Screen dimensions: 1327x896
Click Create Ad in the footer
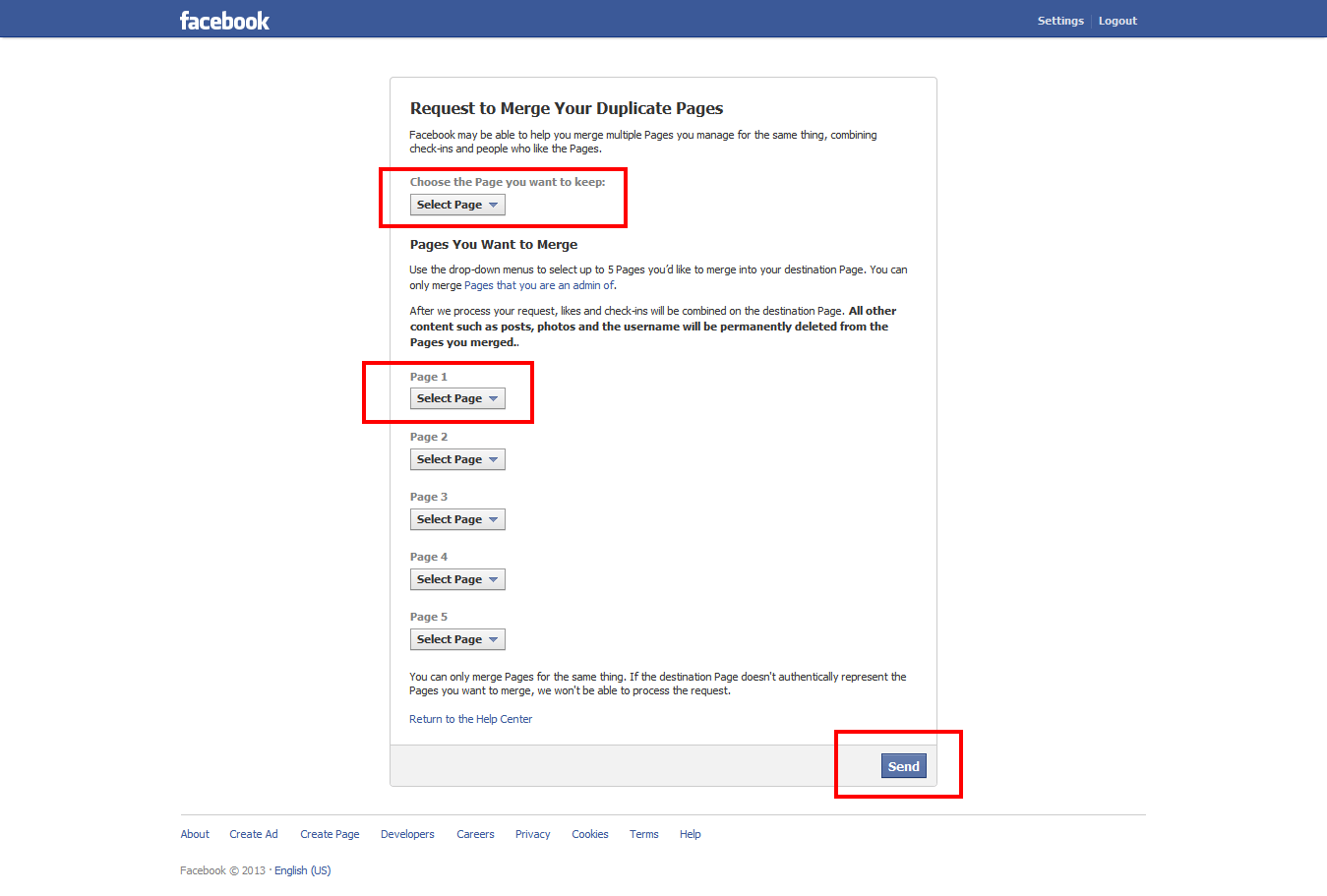pyautogui.click(x=253, y=833)
